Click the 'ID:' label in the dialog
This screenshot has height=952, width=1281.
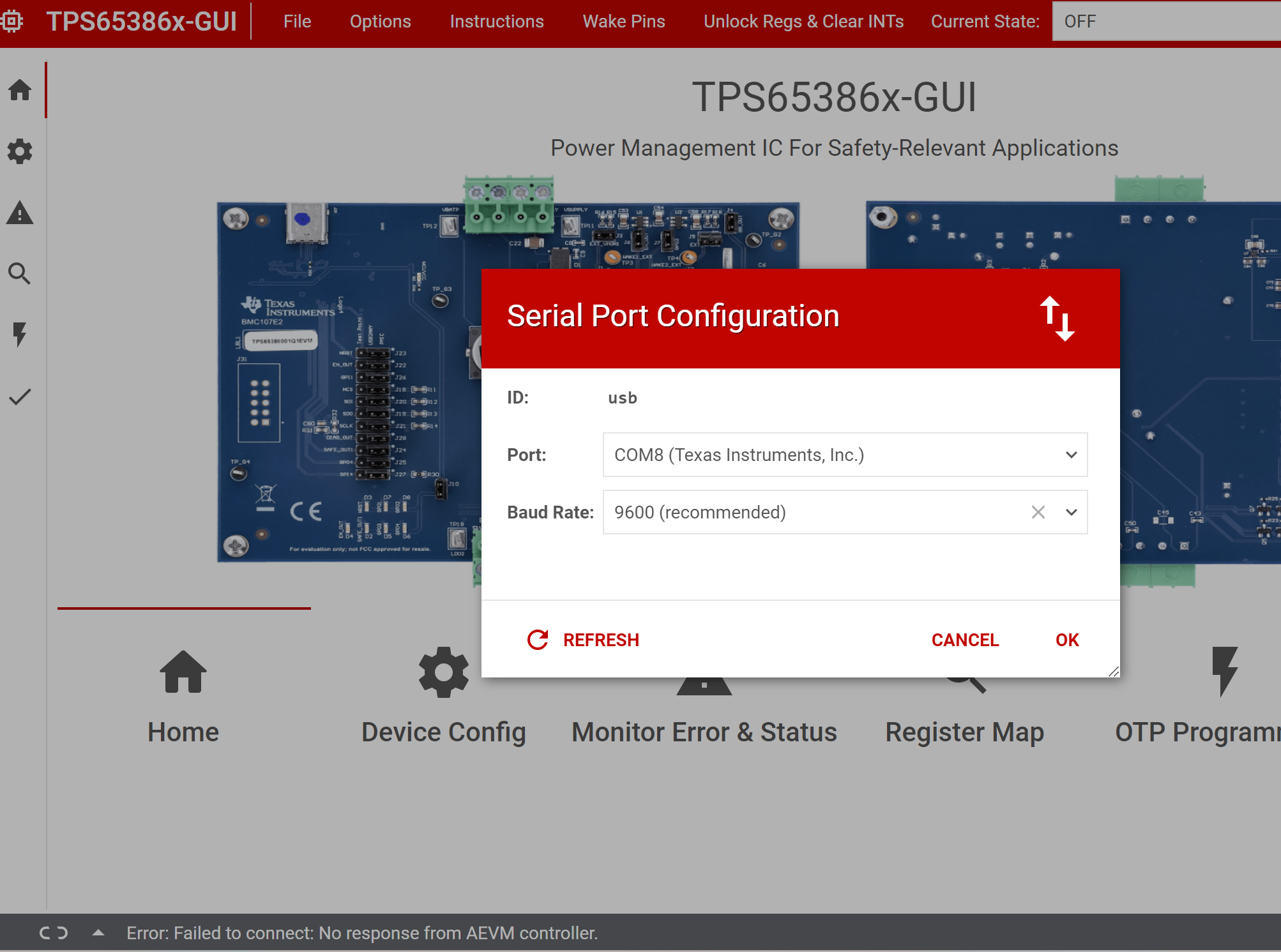[518, 398]
